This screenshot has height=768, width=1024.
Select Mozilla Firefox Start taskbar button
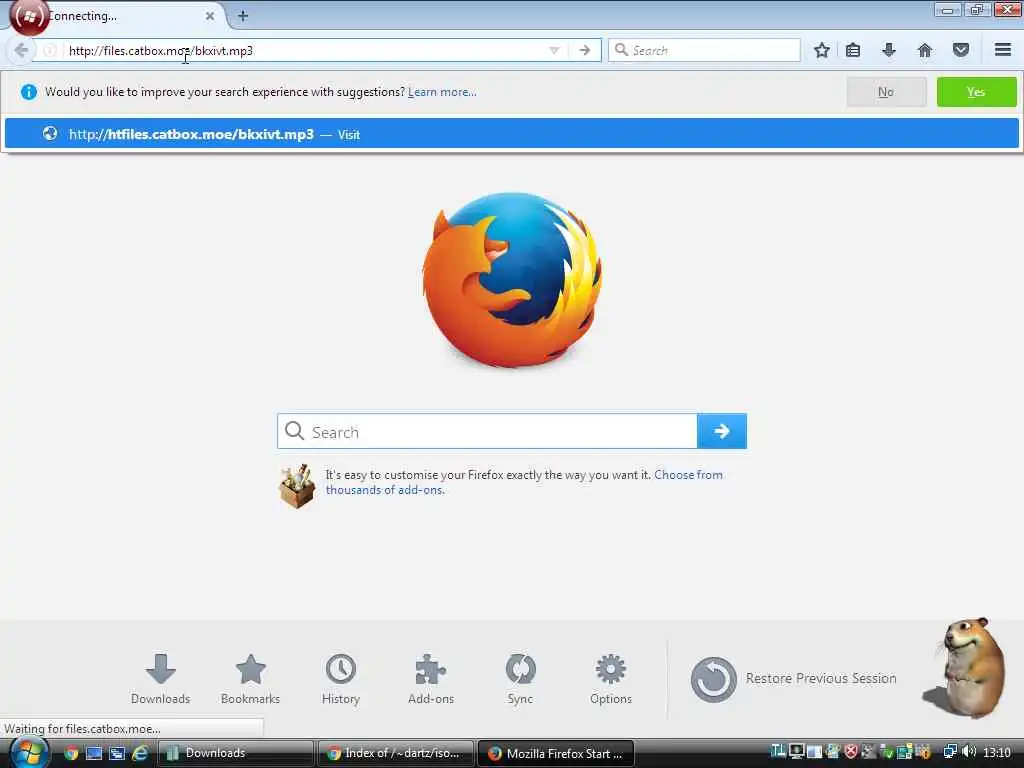[x=556, y=753]
